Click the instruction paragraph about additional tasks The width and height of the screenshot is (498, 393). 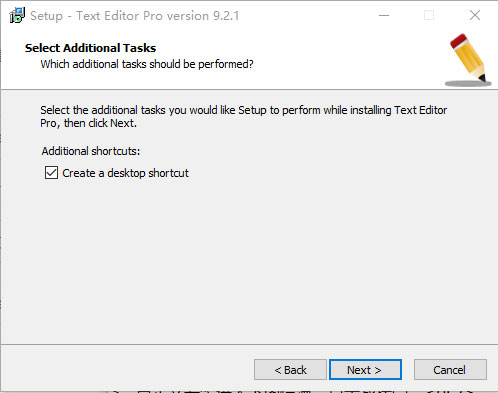click(x=244, y=117)
